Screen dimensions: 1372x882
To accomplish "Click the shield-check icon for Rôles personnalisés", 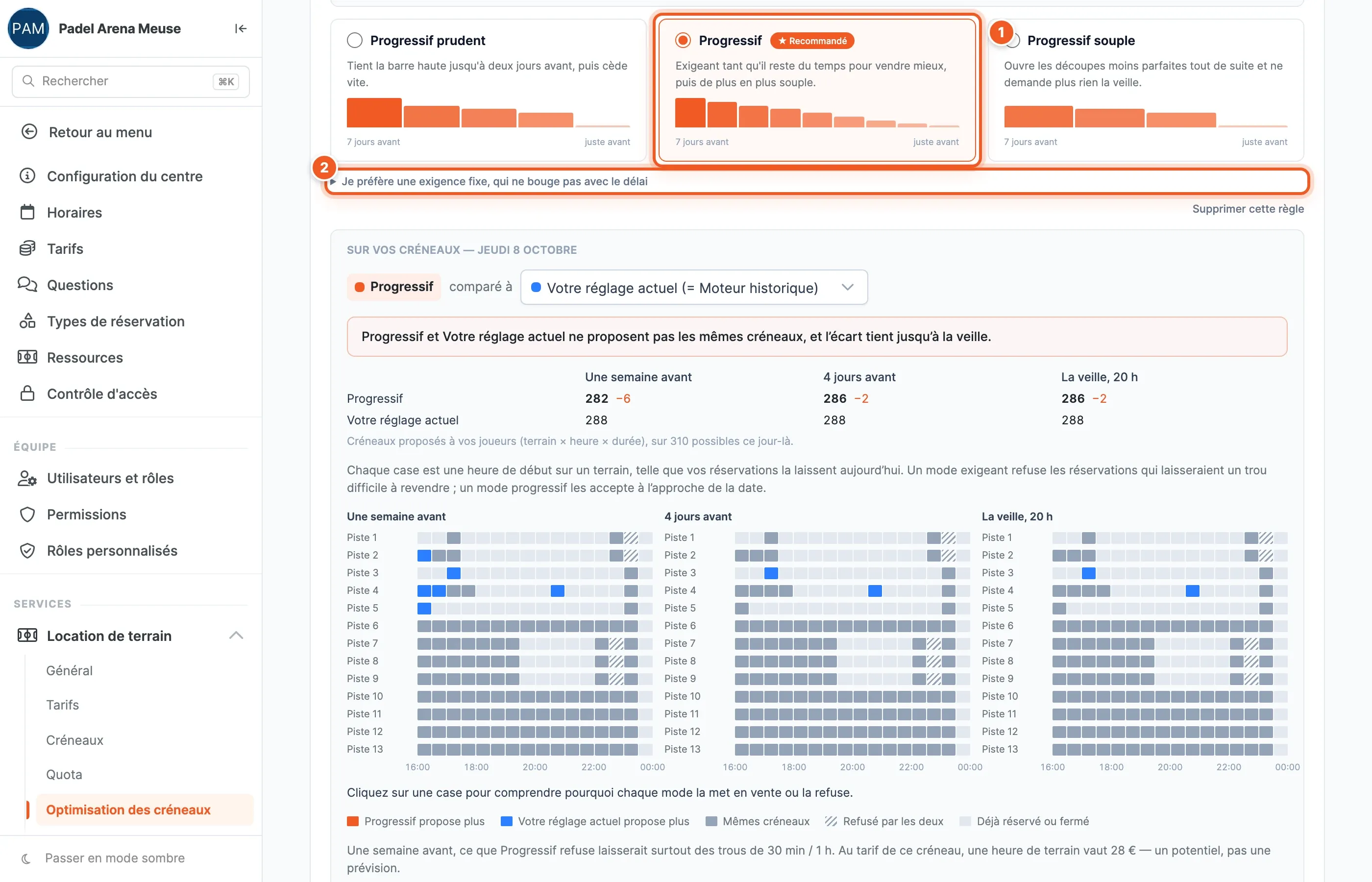I will click(27, 550).
